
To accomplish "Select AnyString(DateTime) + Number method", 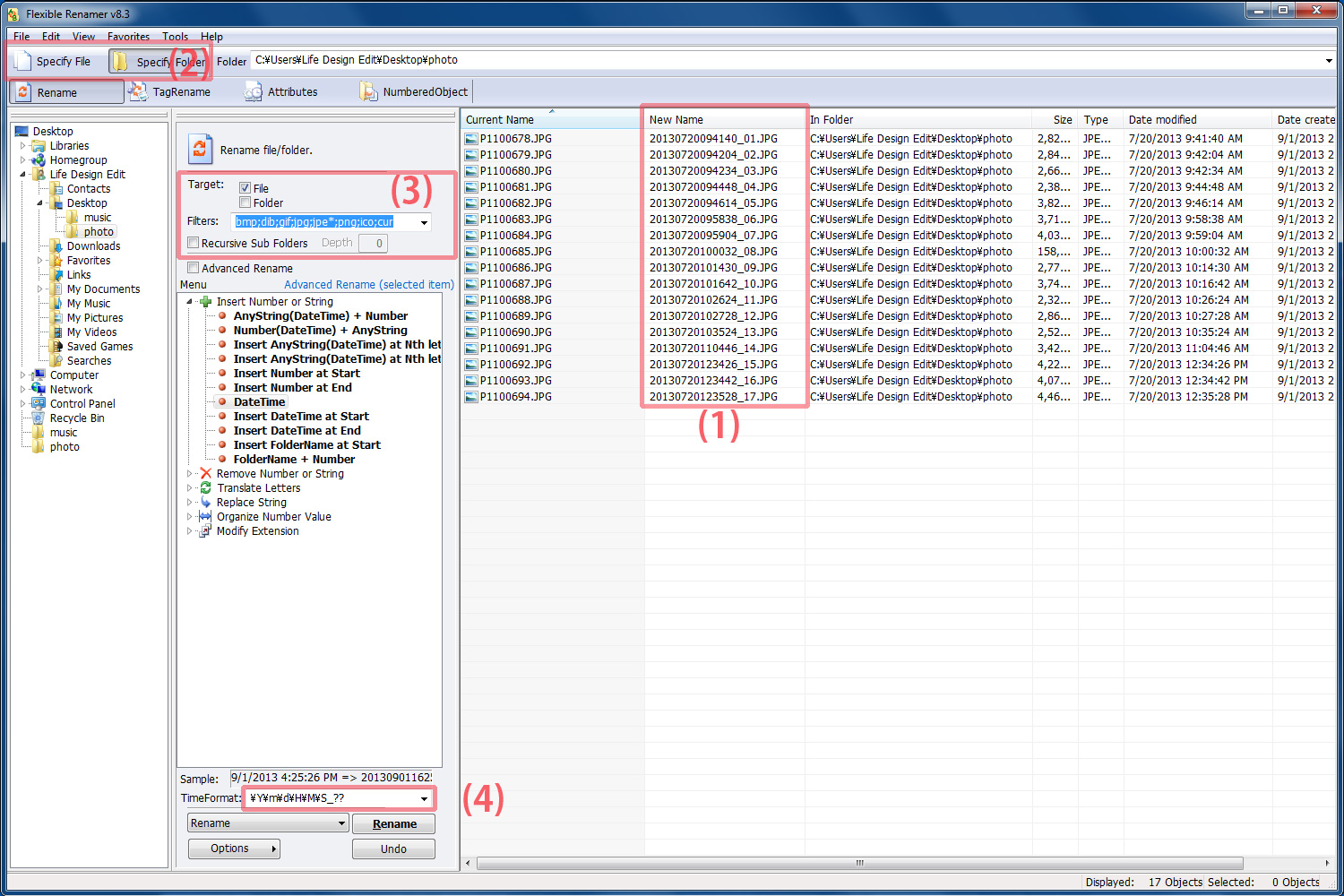I will click(x=321, y=315).
